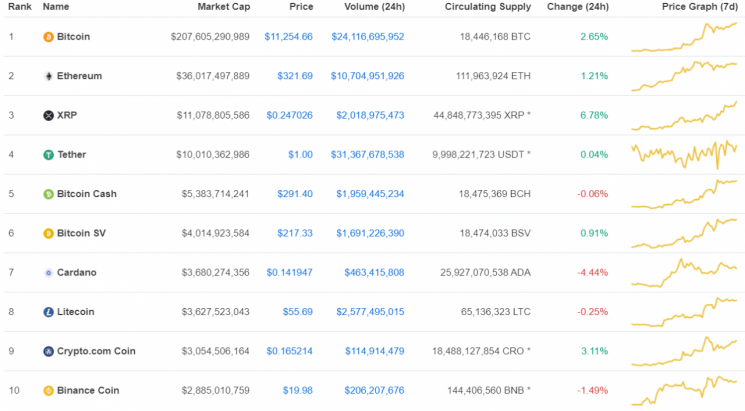745x411 pixels.
Task: Click Binance Coin volume $206,207,676
Action: 374,391
